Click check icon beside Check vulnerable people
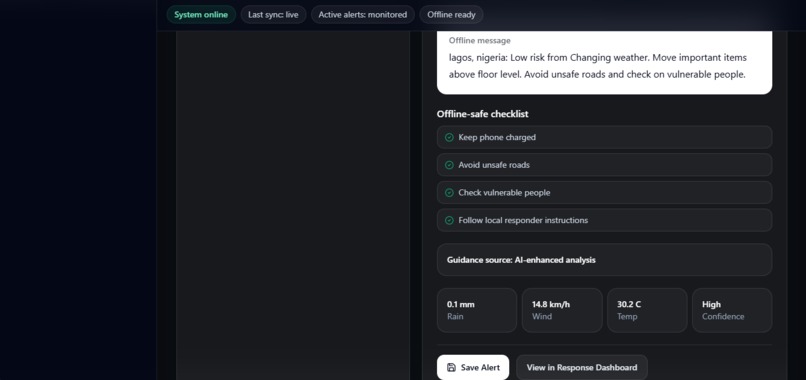The height and width of the screenshot is (380, 806). tap(449, 193)
